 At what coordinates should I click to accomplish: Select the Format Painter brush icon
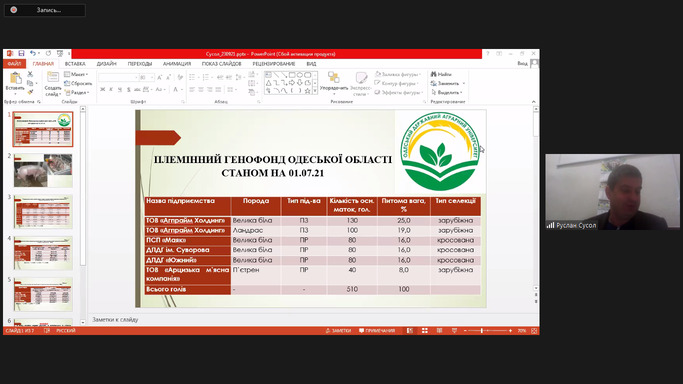click(30, 92)
